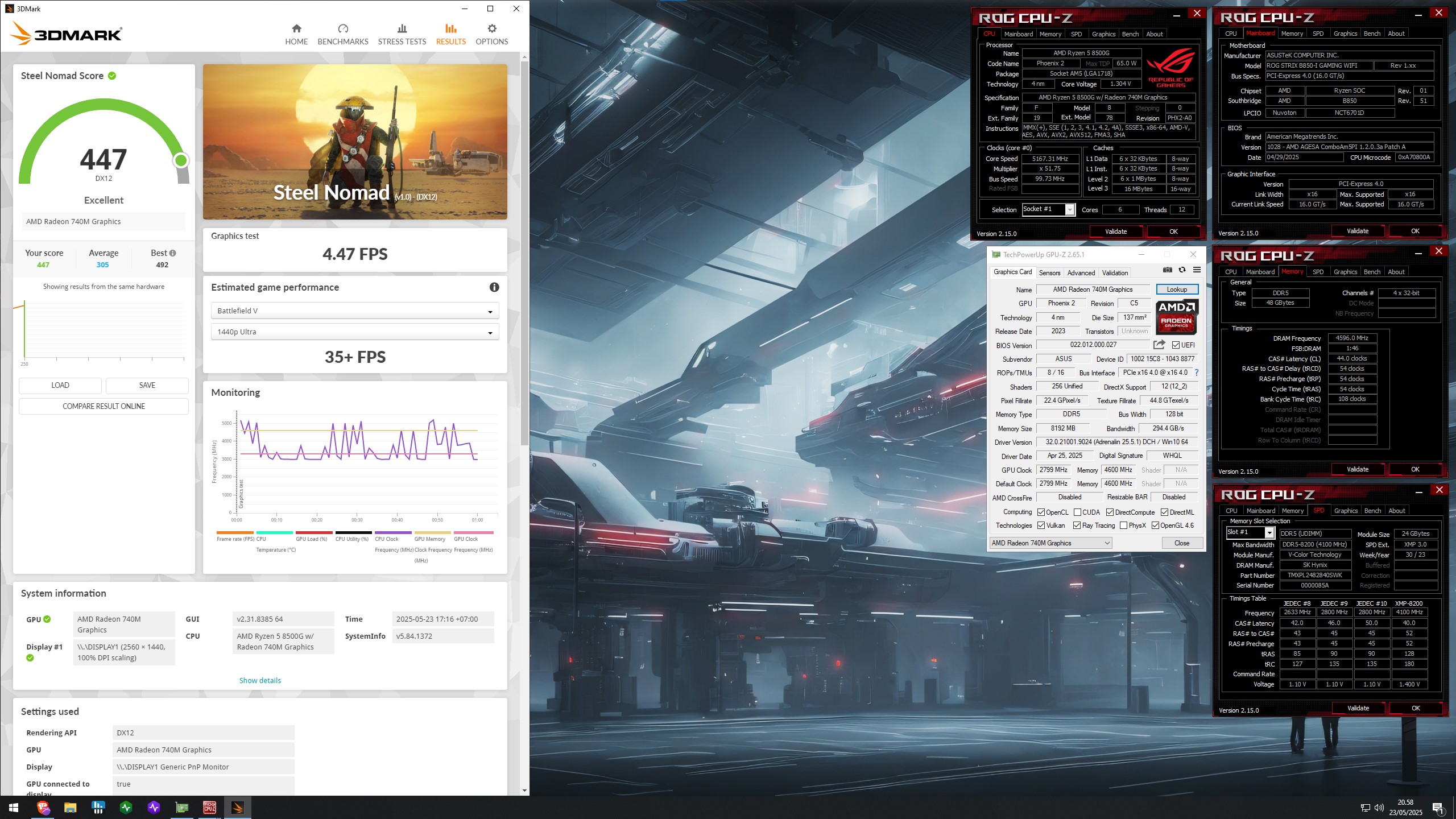The width and height of the screenshot is (1456, 819).
Task: Click OK in the CPU-Z CPU tab window
Action: click(x=1173, y=231)
